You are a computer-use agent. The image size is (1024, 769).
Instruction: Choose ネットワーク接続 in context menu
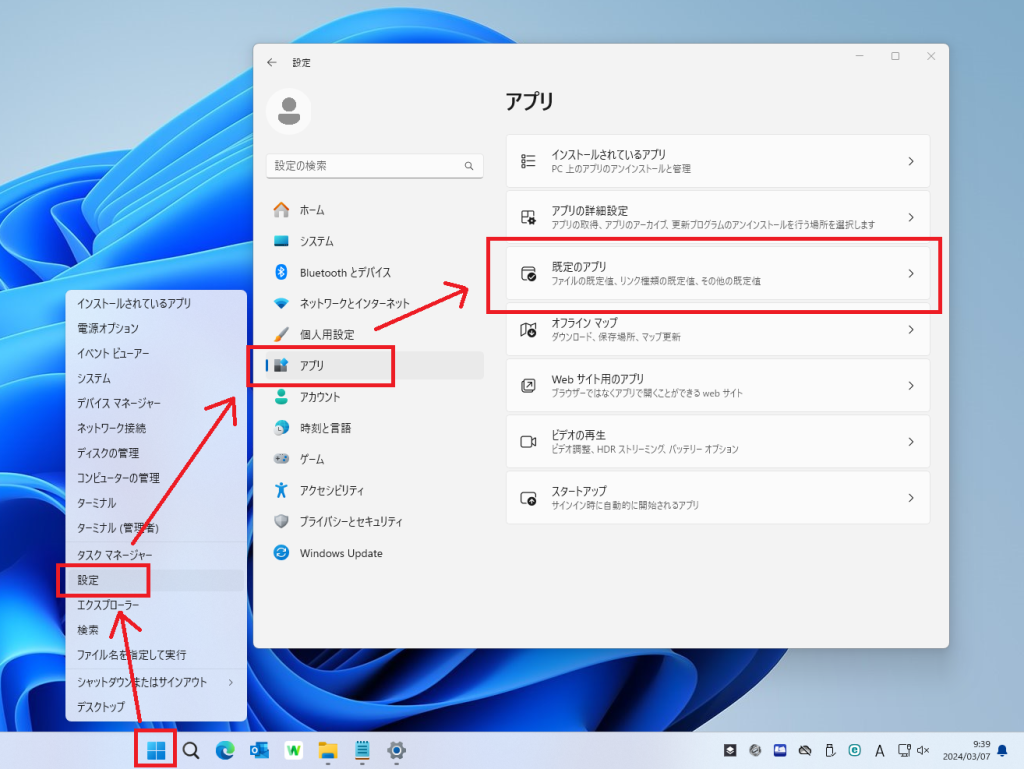click(156, 428)
